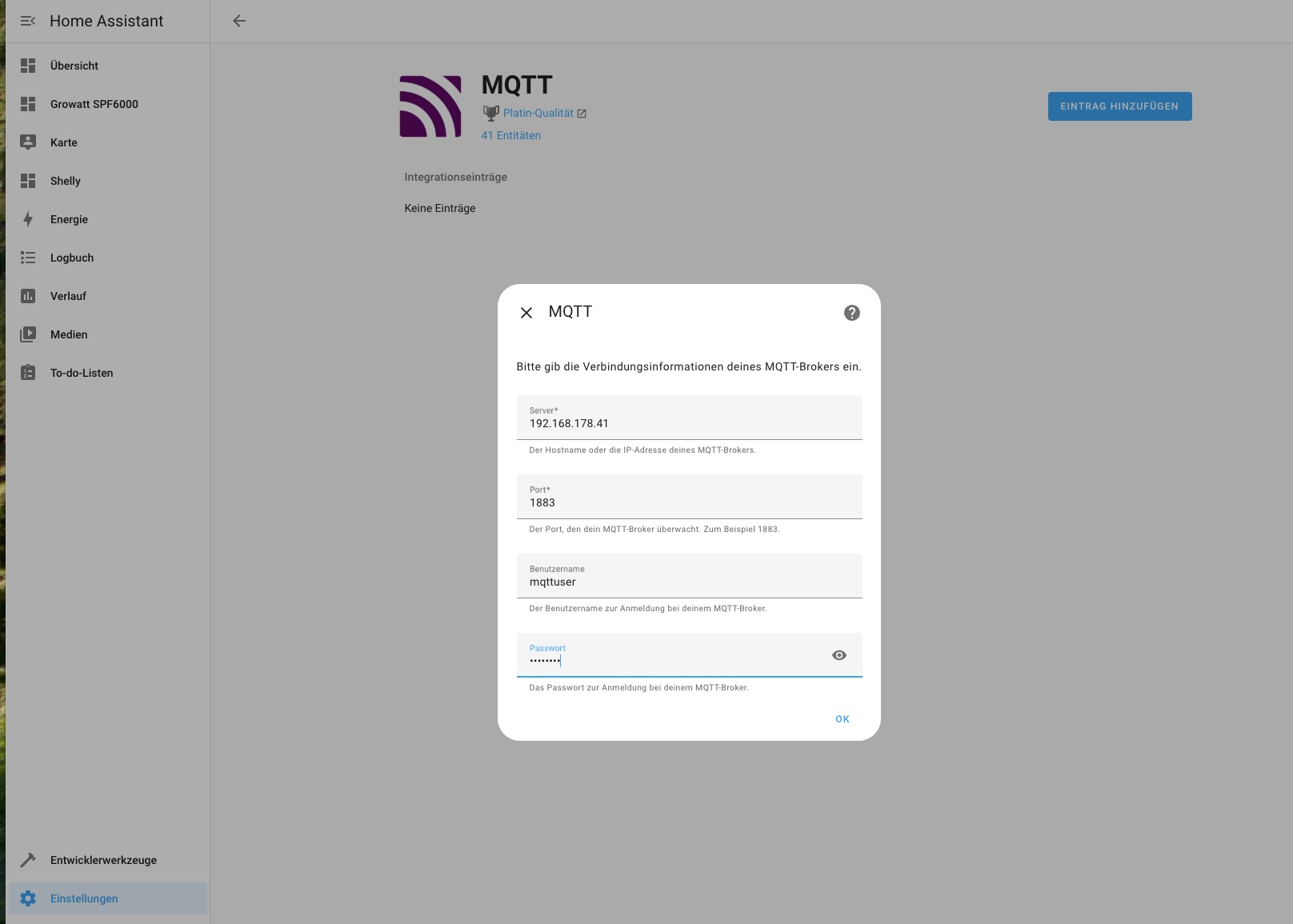1293x924 pixels.
Task: Open the Verlauf menu entry
Action: point(107,296)
